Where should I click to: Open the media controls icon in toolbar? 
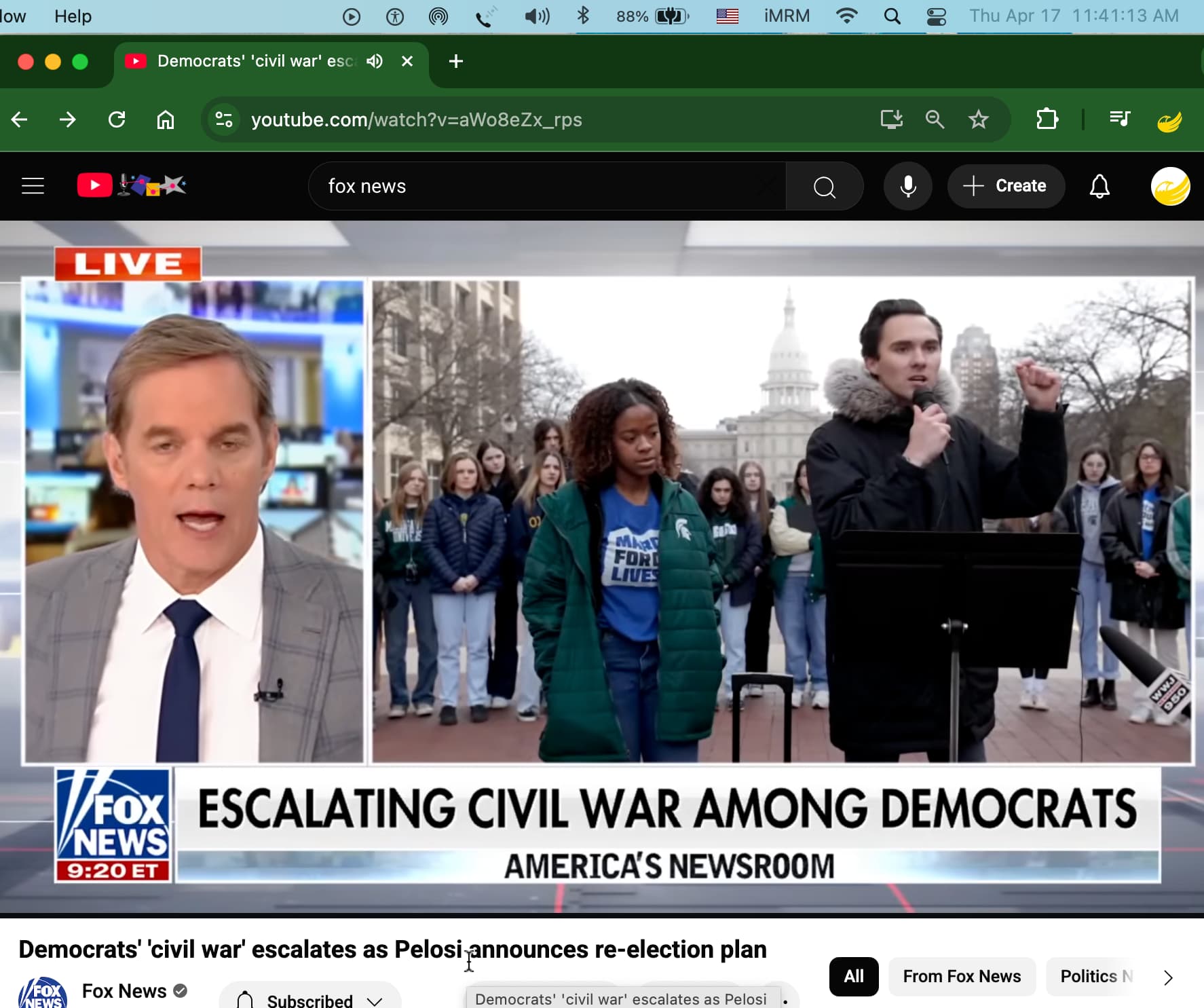[x=1120, y=119]
